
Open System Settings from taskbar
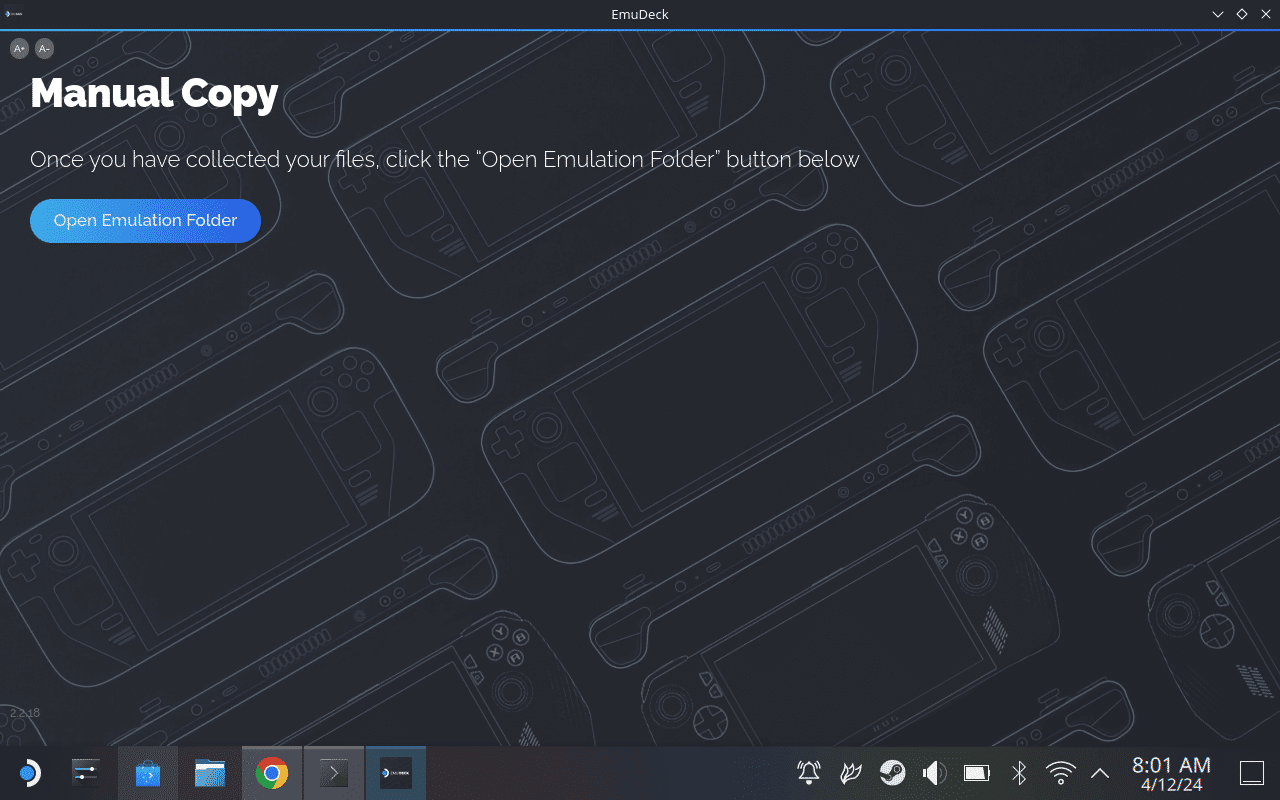(x=86, y=773)
